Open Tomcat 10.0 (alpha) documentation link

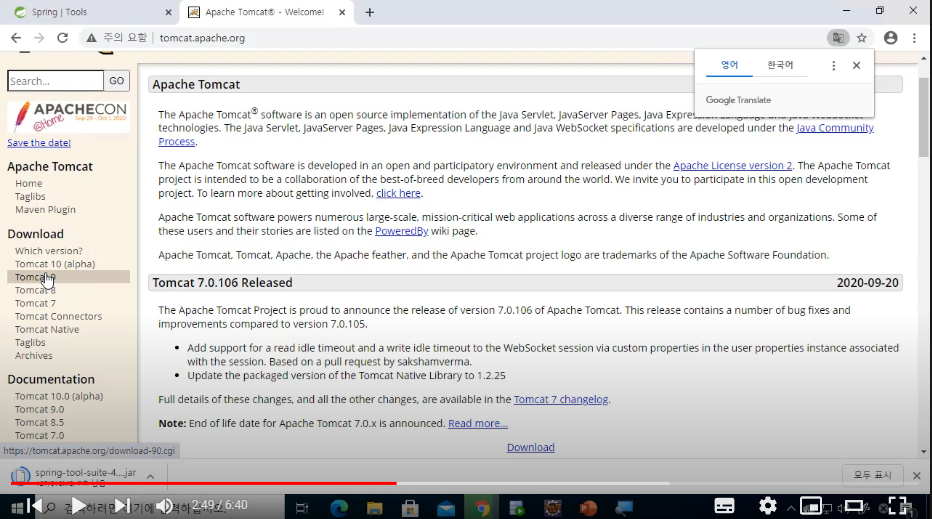59,396
